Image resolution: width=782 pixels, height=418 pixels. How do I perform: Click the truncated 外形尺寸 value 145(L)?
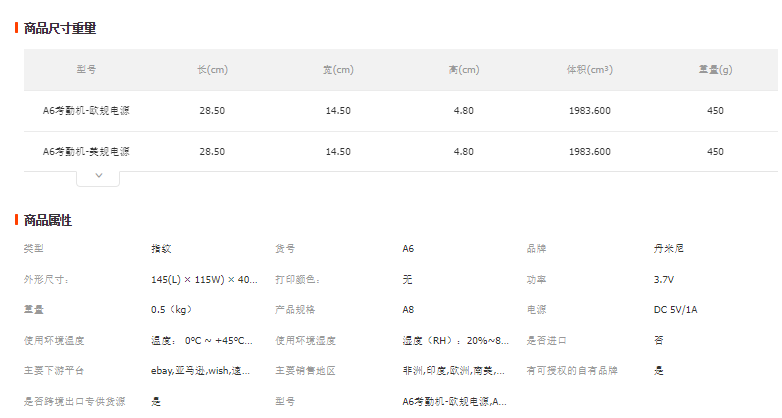pos(204,280)
